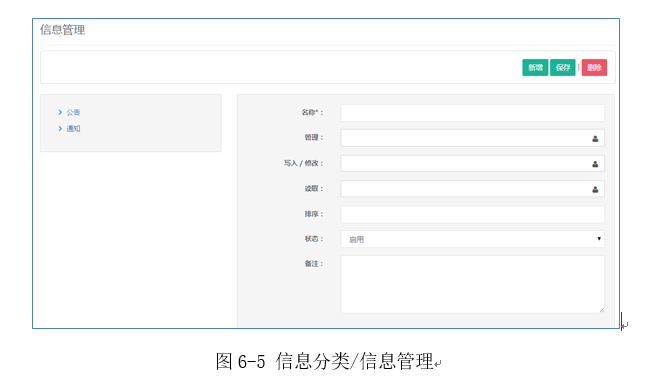Open user picker icon in 写入/修改 field

click(595, 164)
